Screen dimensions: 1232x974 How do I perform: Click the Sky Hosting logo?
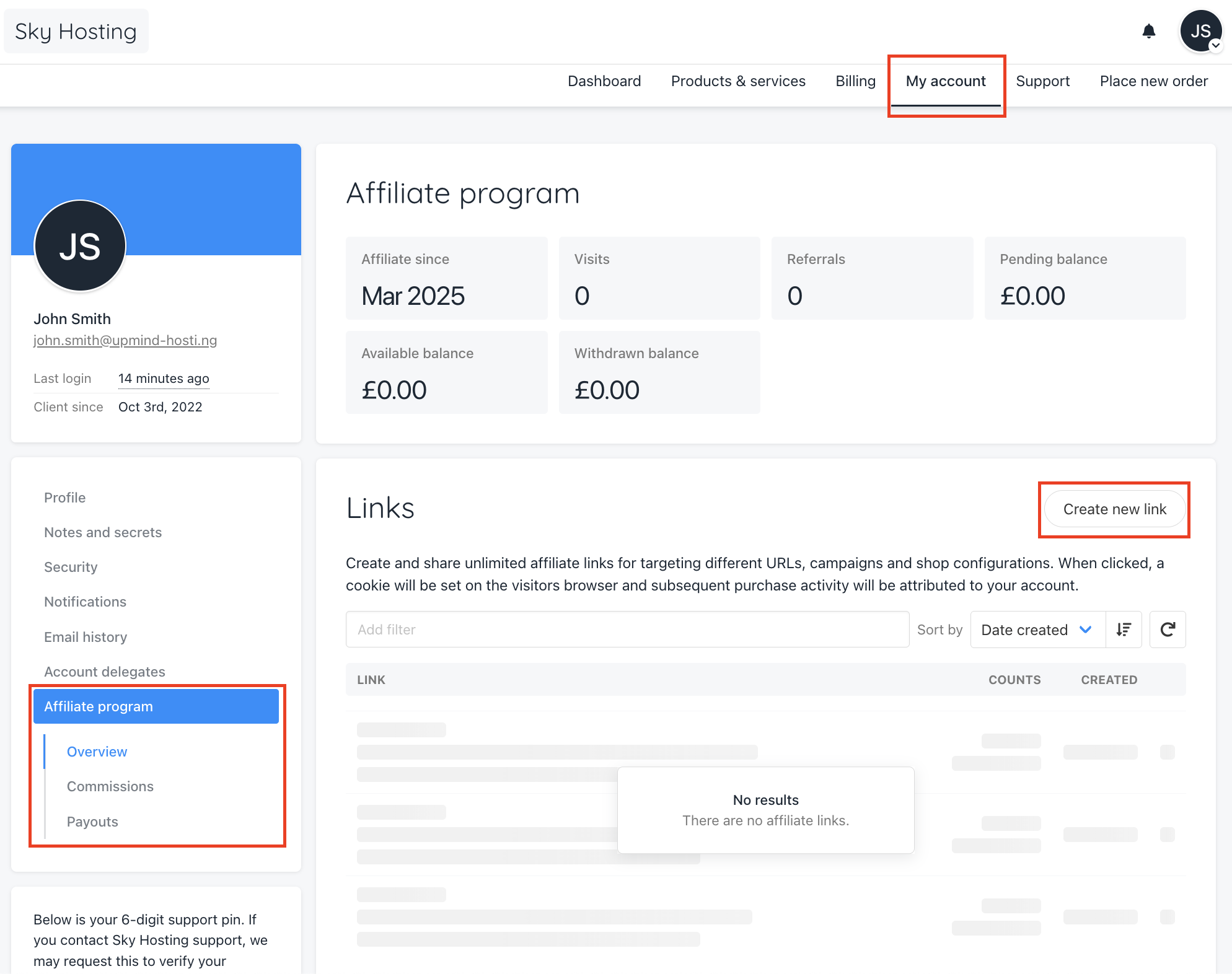pos(76,31)
